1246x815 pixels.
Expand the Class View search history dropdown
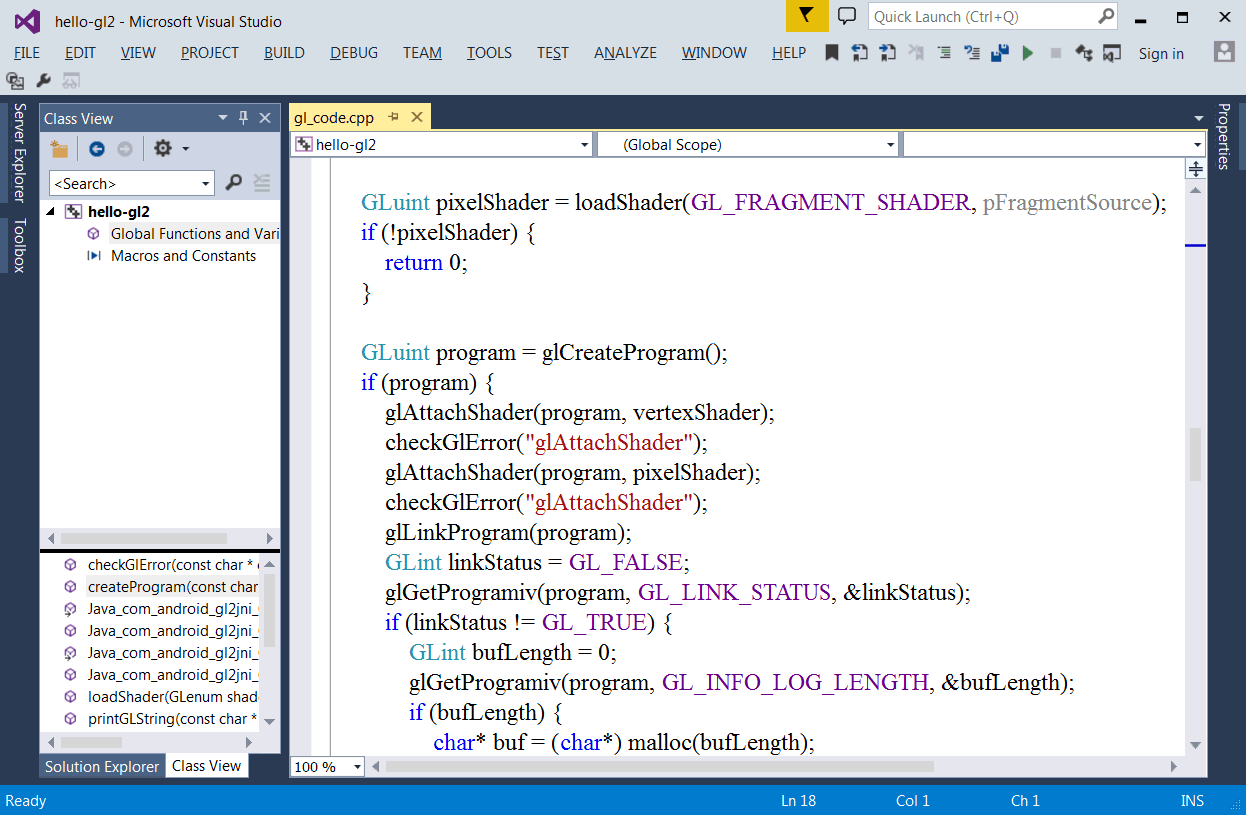pyautogui.click(x=206, y=183)
